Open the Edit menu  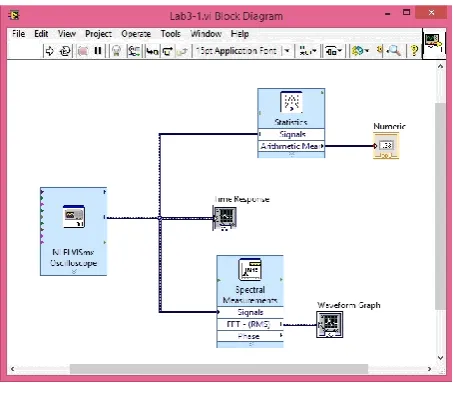click(x=41, y=34)
